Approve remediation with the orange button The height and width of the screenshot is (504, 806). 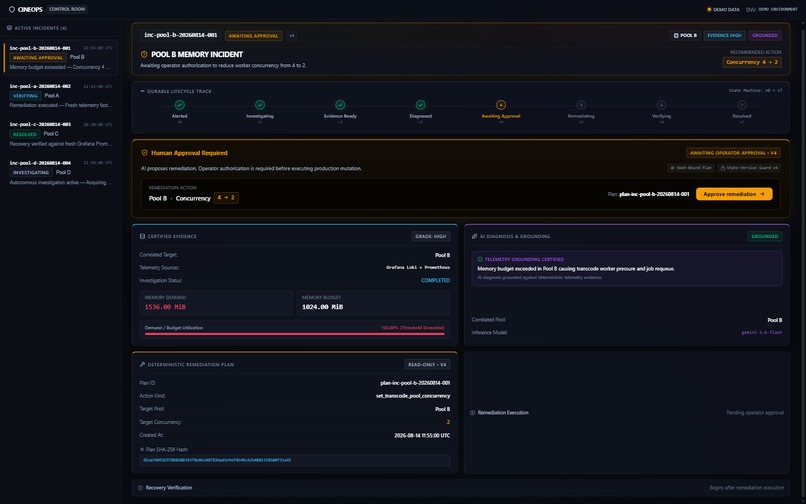734,194
